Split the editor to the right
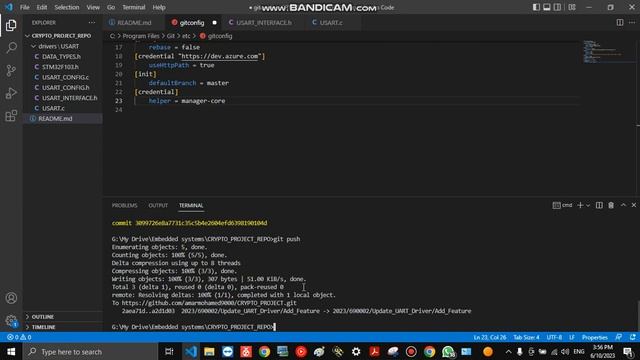 click(x=620, y=22)
